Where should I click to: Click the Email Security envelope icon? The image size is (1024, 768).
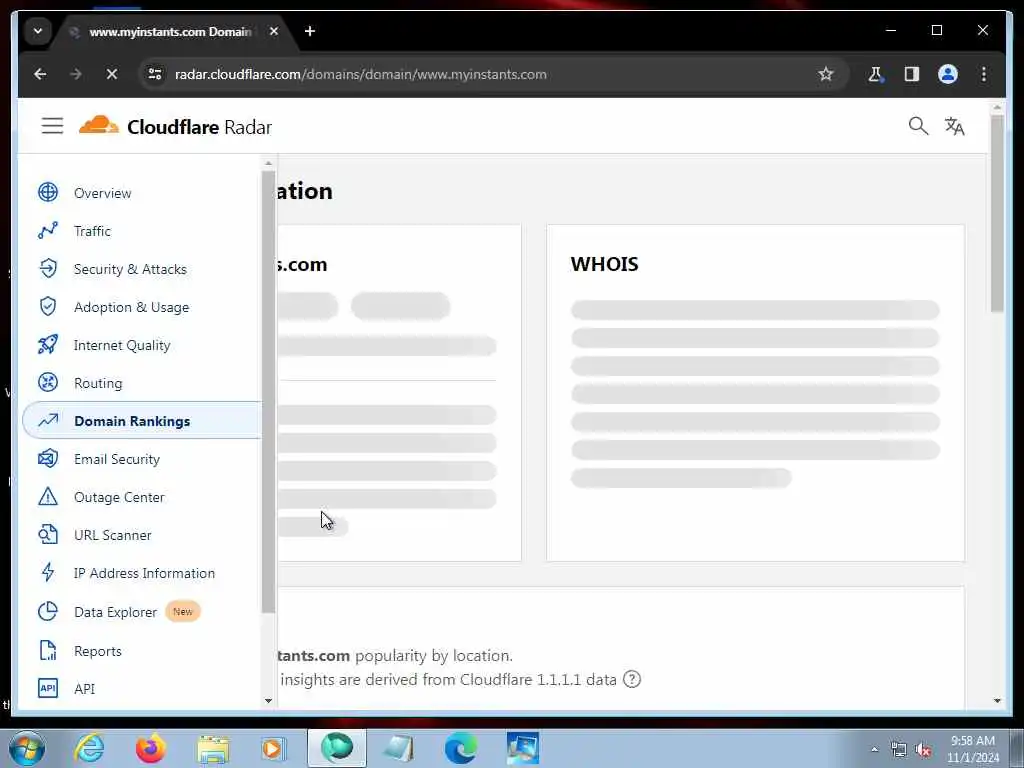(48, 458)
